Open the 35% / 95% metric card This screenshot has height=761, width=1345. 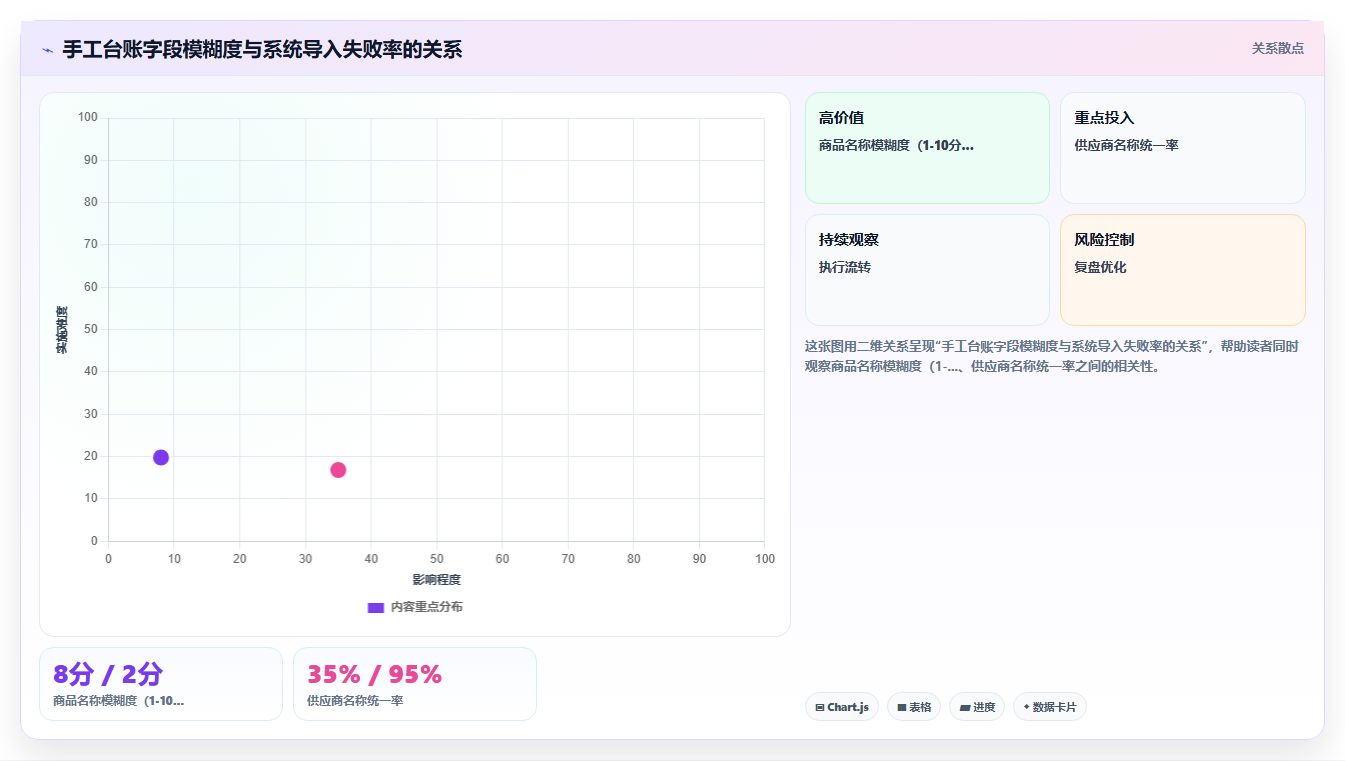point(415,684)
